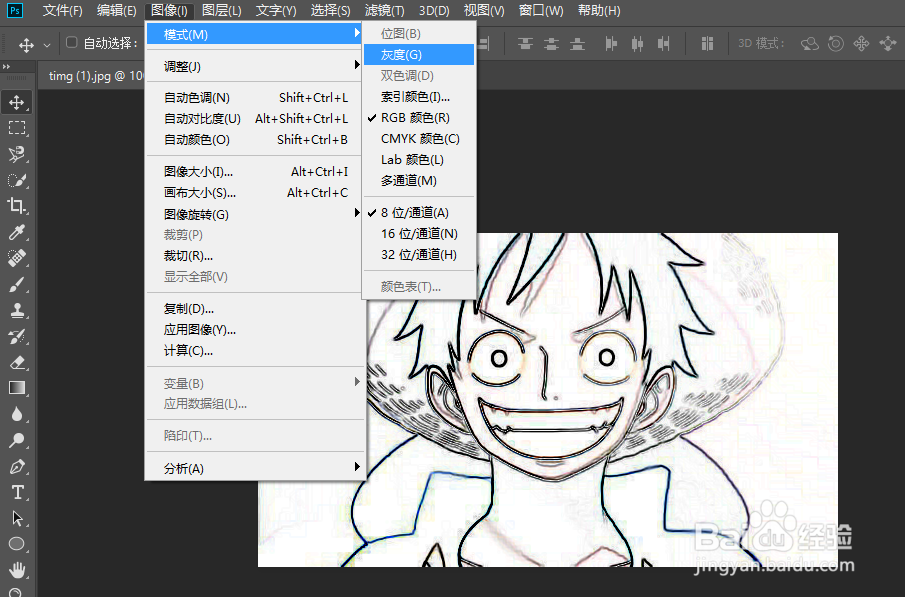Select the Lasso tool
This screenshot has width=905, height=597.
coord(17,154)
